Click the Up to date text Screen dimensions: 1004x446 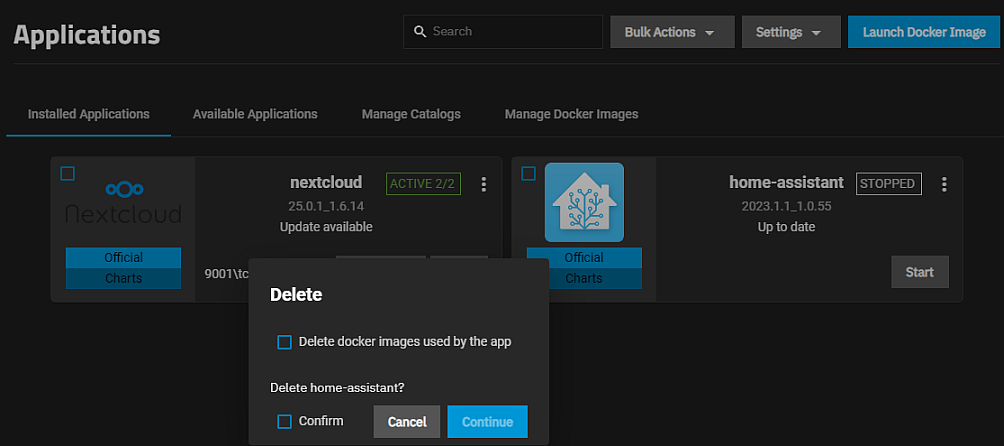click(x=786, y=227)
